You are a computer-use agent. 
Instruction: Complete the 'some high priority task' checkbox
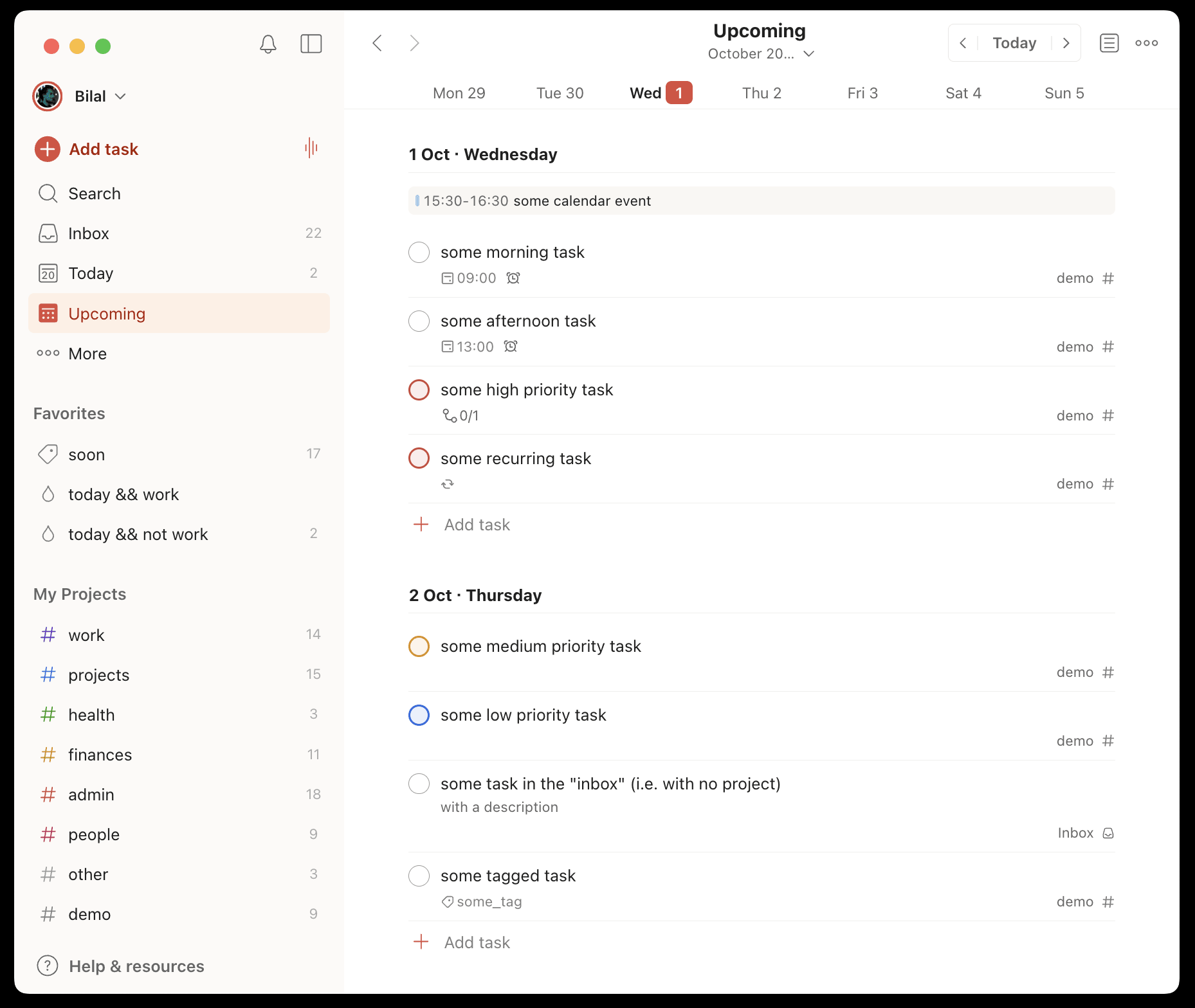click(x=419, y=390)
